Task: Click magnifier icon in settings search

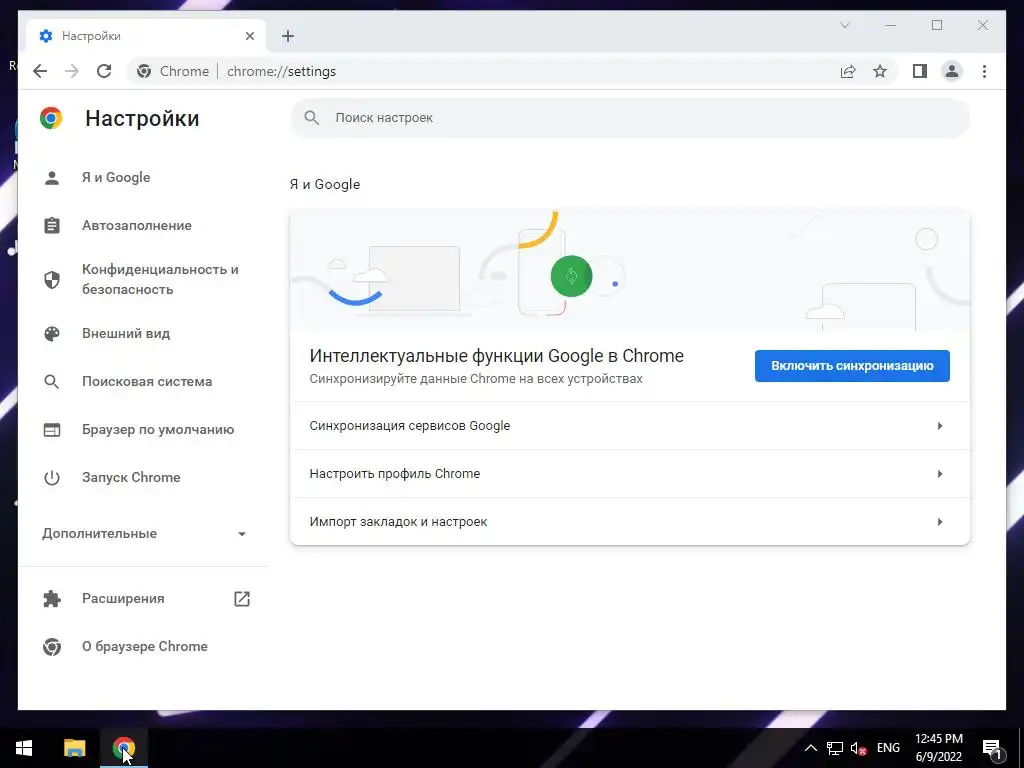Action: [x=312, y=118]
